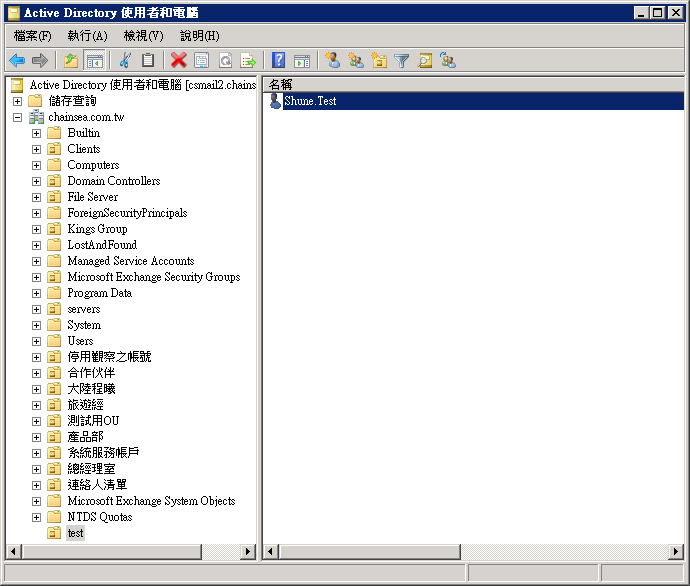Click the Back arrow toolbar icon
This screenshot has height=586, width=690.
tap(17, 60)
